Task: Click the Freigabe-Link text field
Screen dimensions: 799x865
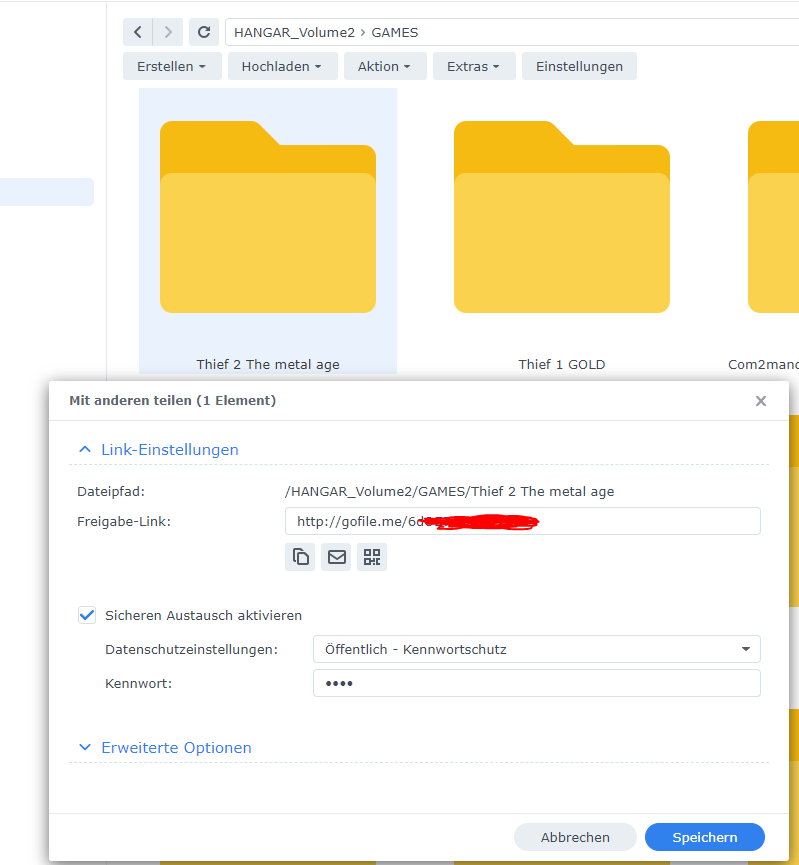Action: point(523,521)
